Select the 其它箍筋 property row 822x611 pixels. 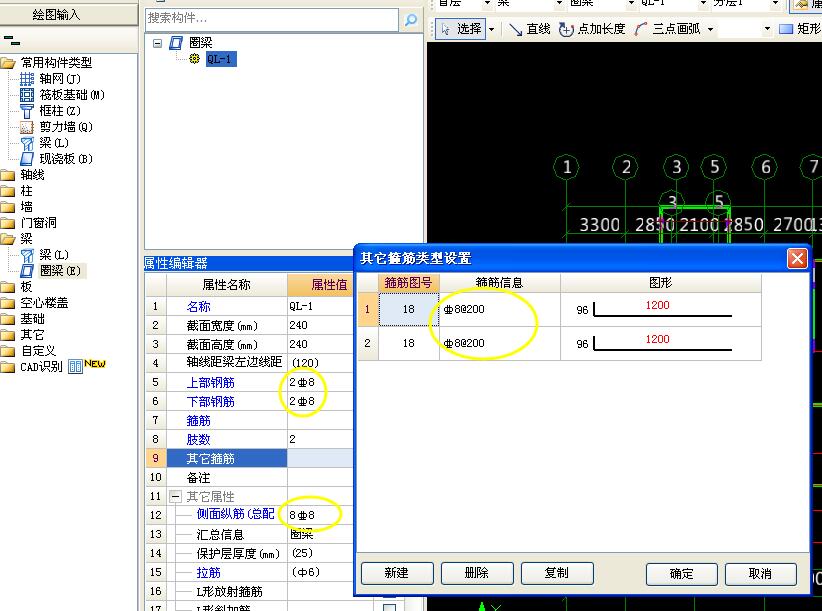250,459
